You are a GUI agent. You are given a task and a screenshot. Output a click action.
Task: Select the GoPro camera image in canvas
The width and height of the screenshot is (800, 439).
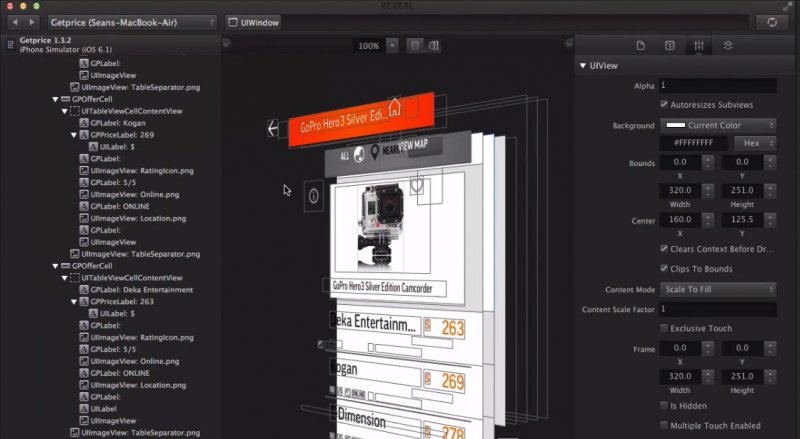[384, 226]
